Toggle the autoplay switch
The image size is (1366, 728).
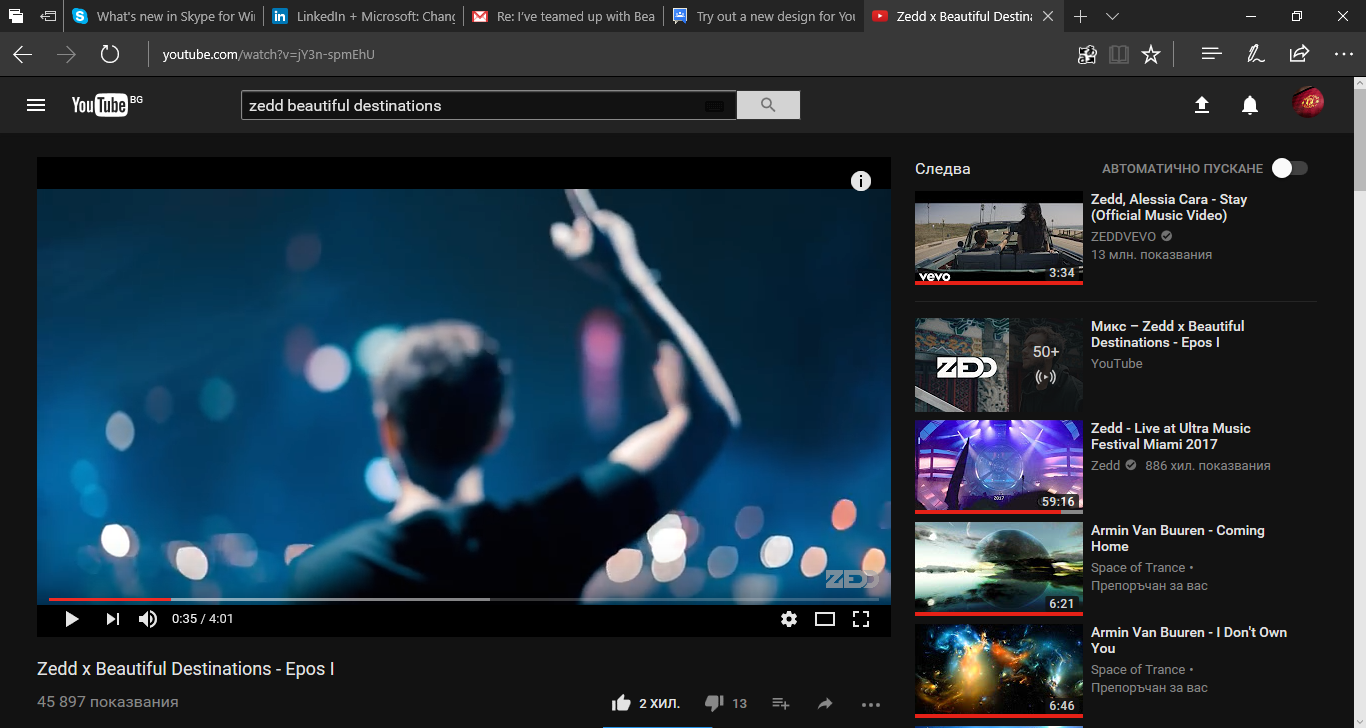click(x=1289, y=168)
